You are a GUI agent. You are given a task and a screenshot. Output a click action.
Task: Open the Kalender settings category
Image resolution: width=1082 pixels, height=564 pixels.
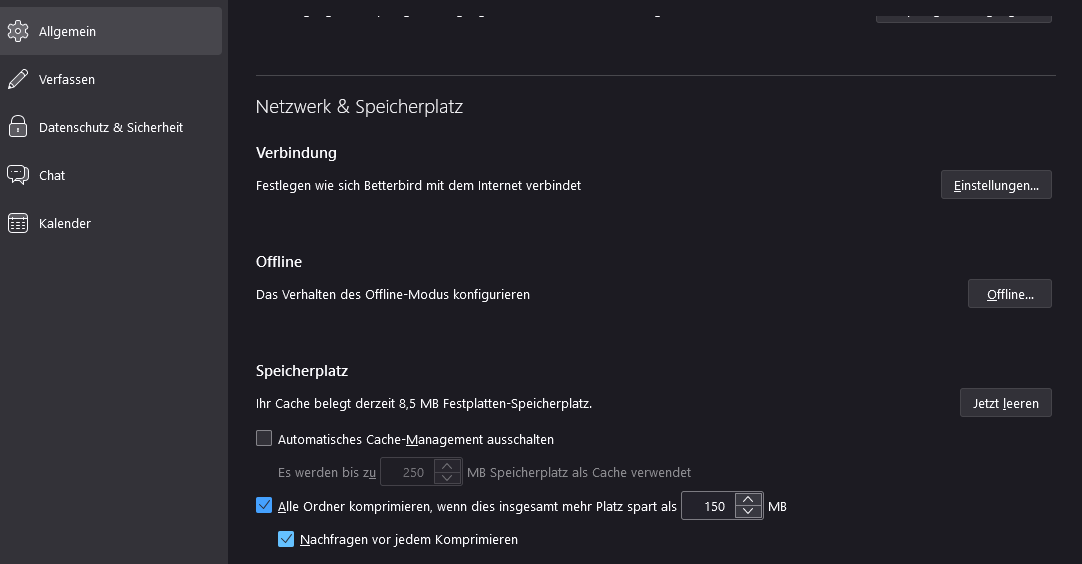(x=65, y=223)
